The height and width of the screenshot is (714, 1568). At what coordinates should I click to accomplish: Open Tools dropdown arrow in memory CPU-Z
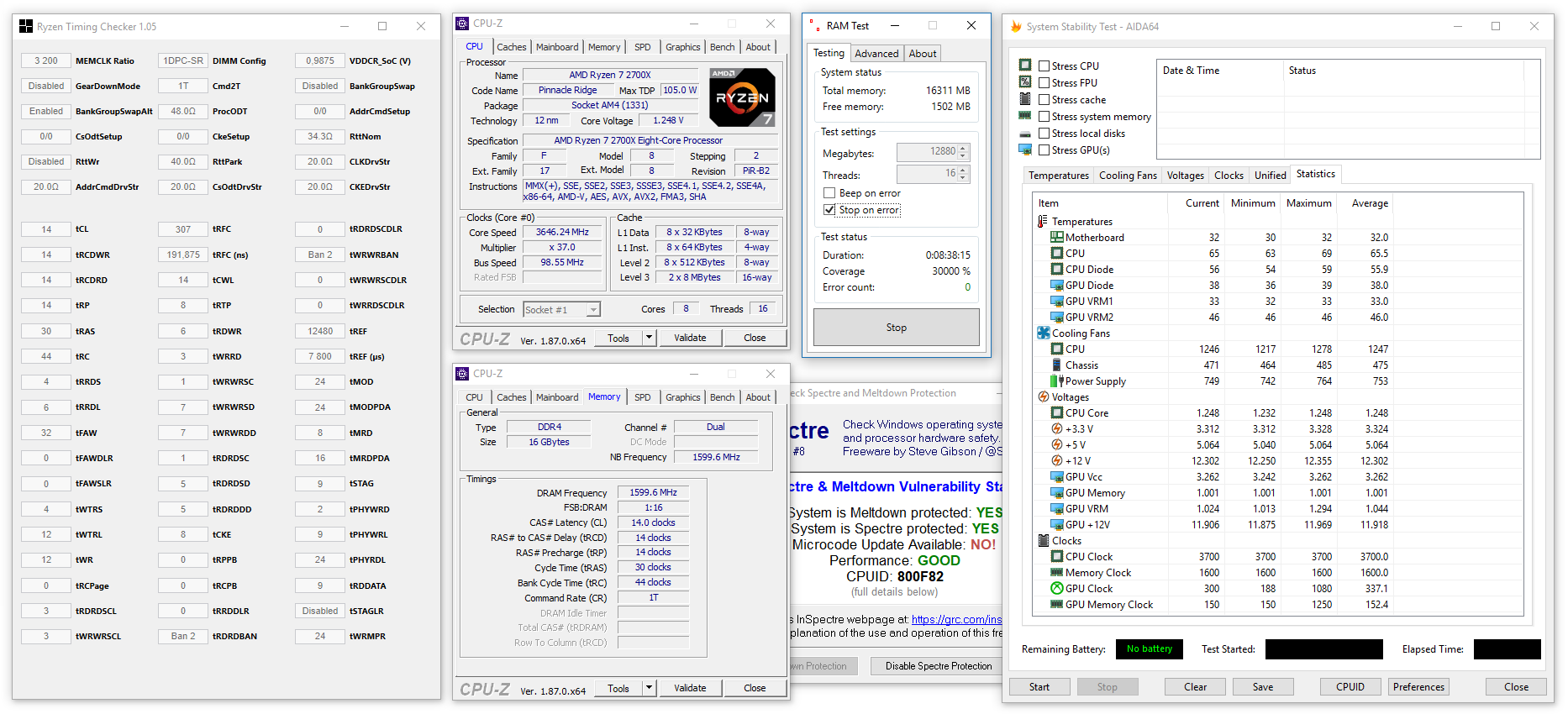[649, 688]
